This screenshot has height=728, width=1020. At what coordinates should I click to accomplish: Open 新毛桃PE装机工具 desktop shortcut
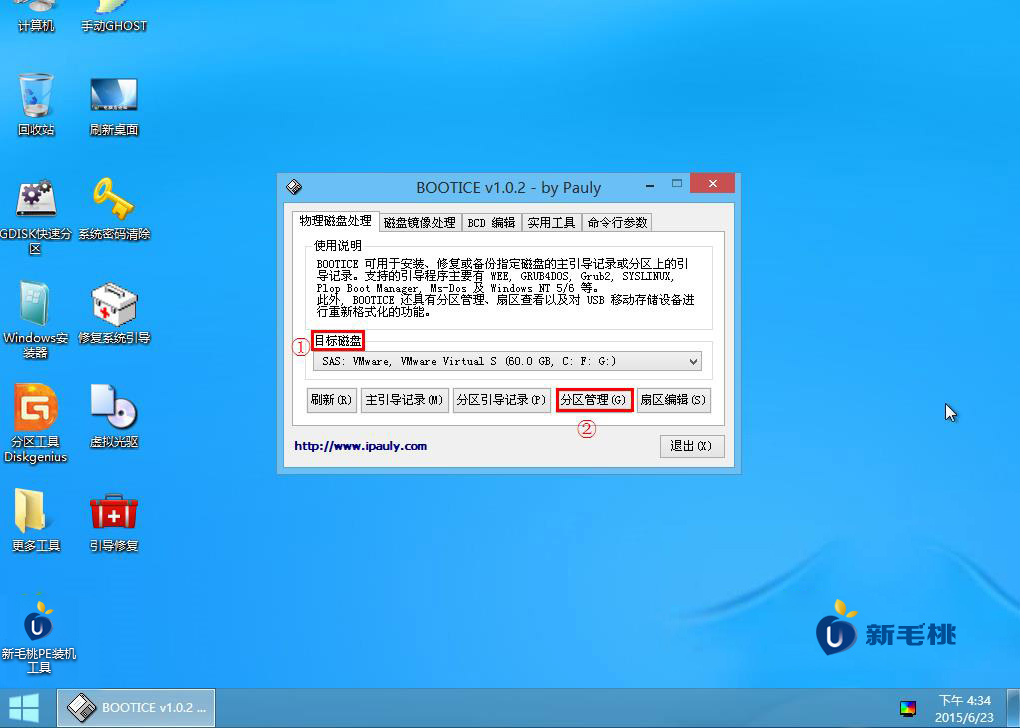tap(38, 636)
